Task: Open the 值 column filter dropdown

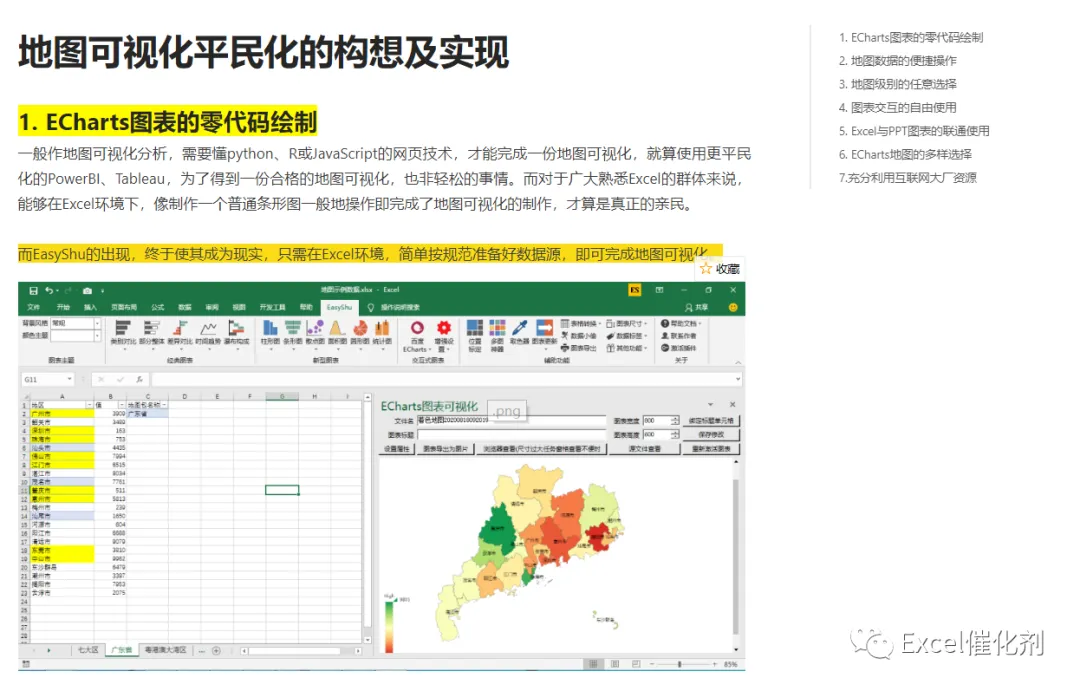Action: pos(121,405)
